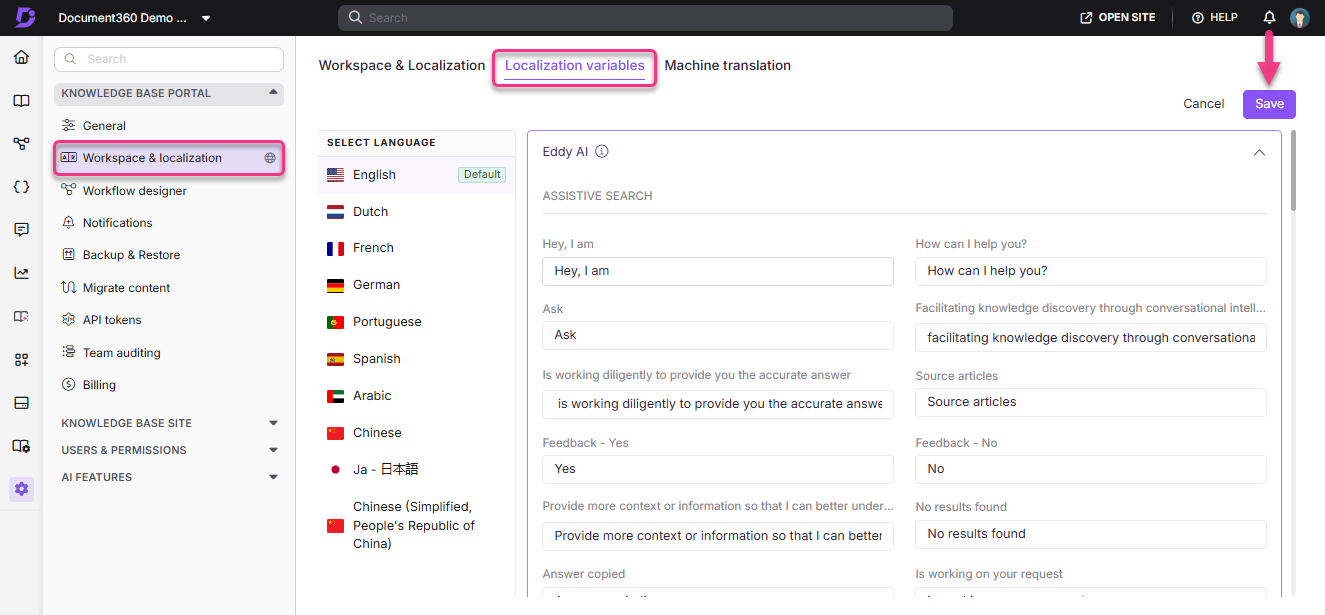Open the API code braces icon
The height and width of the screenshot is (615, 1325).
21,186
